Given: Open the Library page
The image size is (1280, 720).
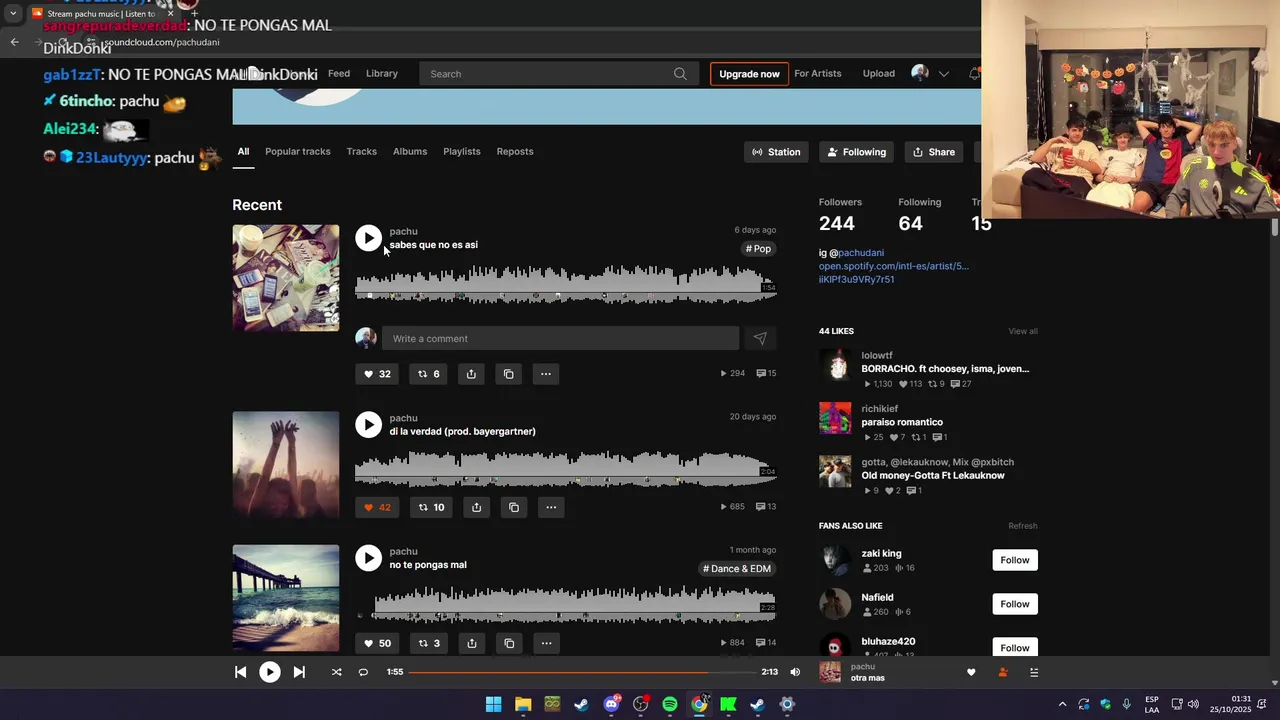Looking at the screenshot, I should click(382, 73).
